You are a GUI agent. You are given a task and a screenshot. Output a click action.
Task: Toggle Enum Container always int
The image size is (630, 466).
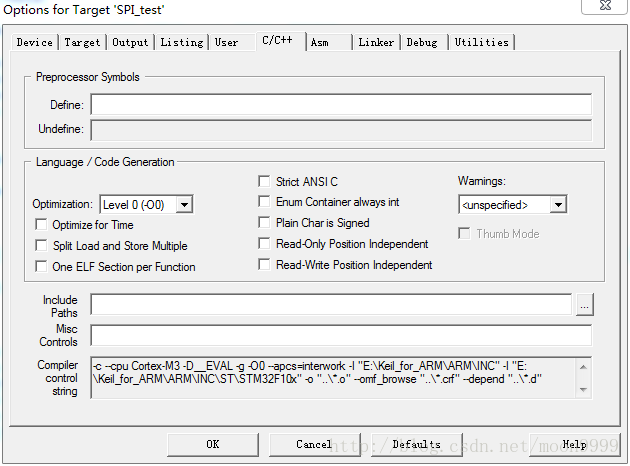265,202
